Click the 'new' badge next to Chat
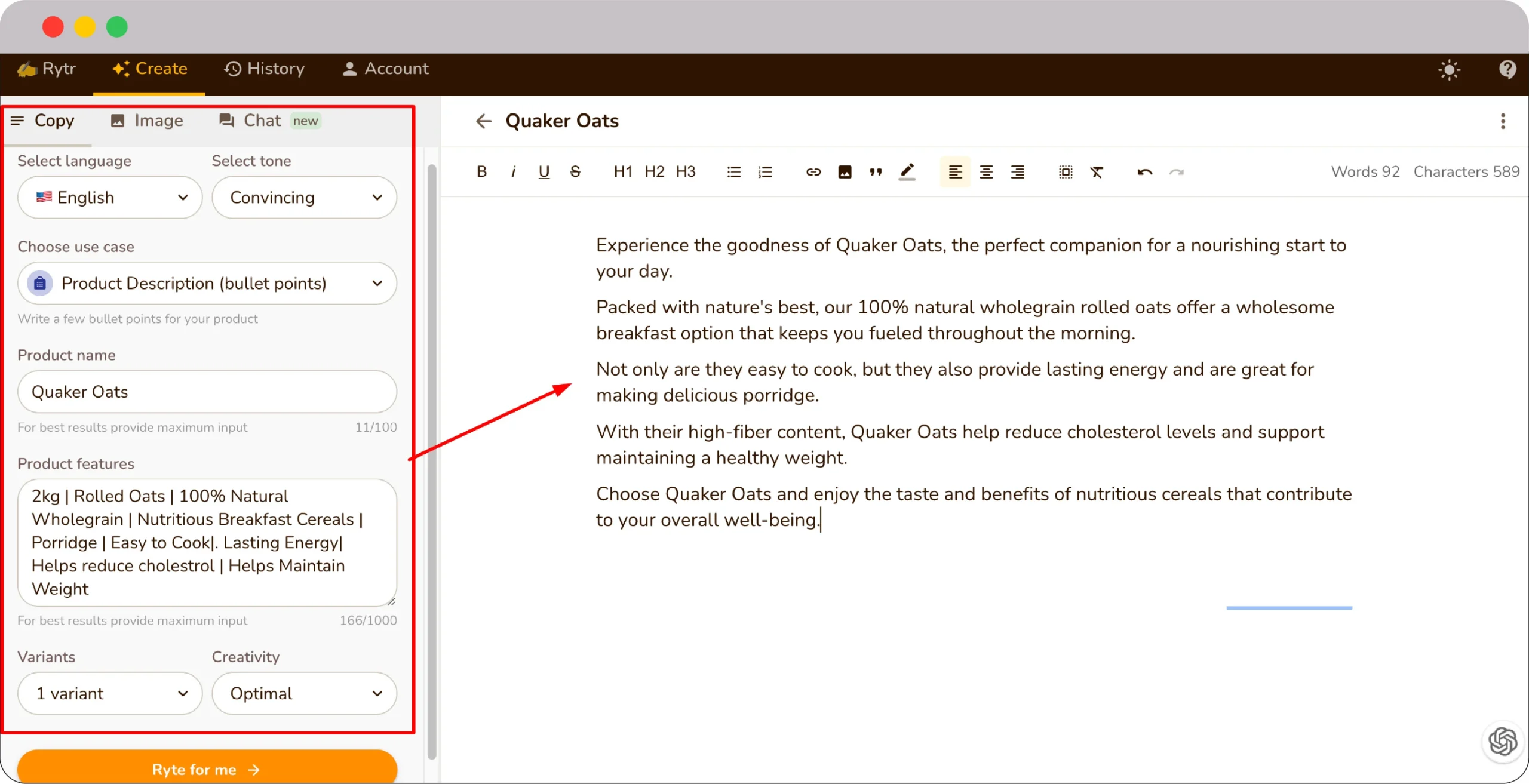The image size is (1529, 784). [306, 121]
